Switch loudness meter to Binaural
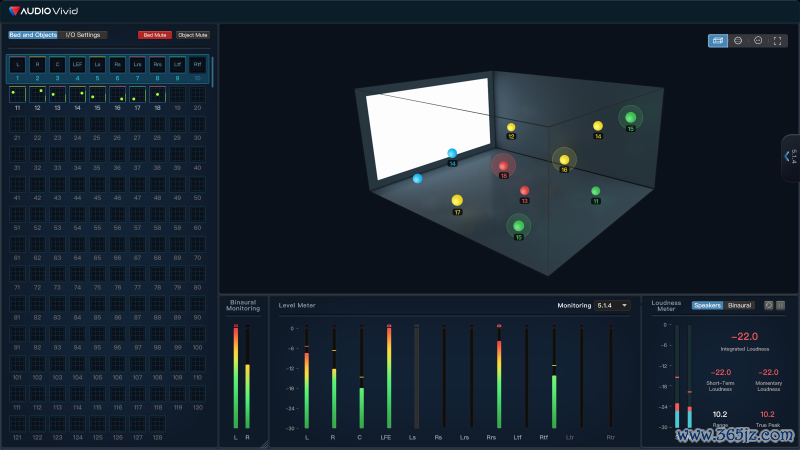 click(740, 305)
